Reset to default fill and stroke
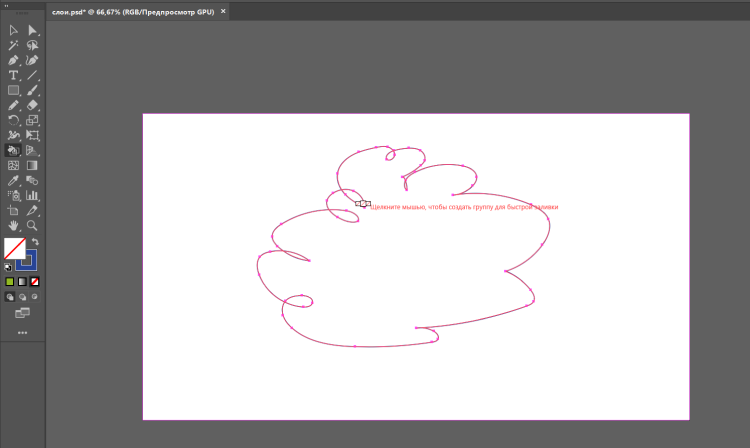The height and width of the screenshot is (448, 750). (8, 267)
